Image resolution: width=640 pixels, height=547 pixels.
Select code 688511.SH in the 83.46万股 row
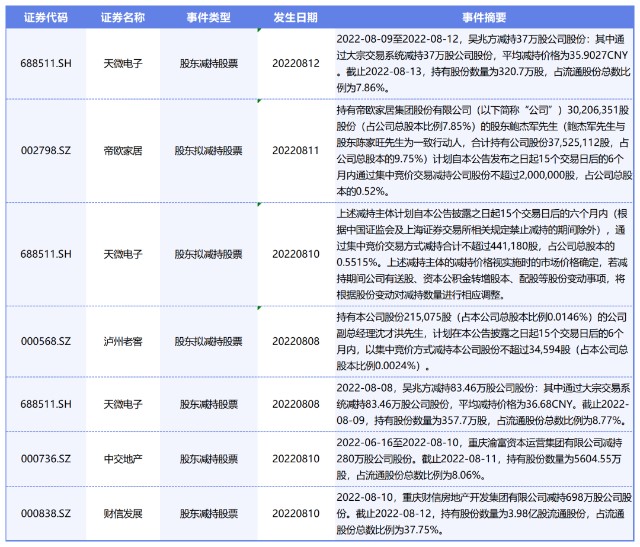(46, 404)
